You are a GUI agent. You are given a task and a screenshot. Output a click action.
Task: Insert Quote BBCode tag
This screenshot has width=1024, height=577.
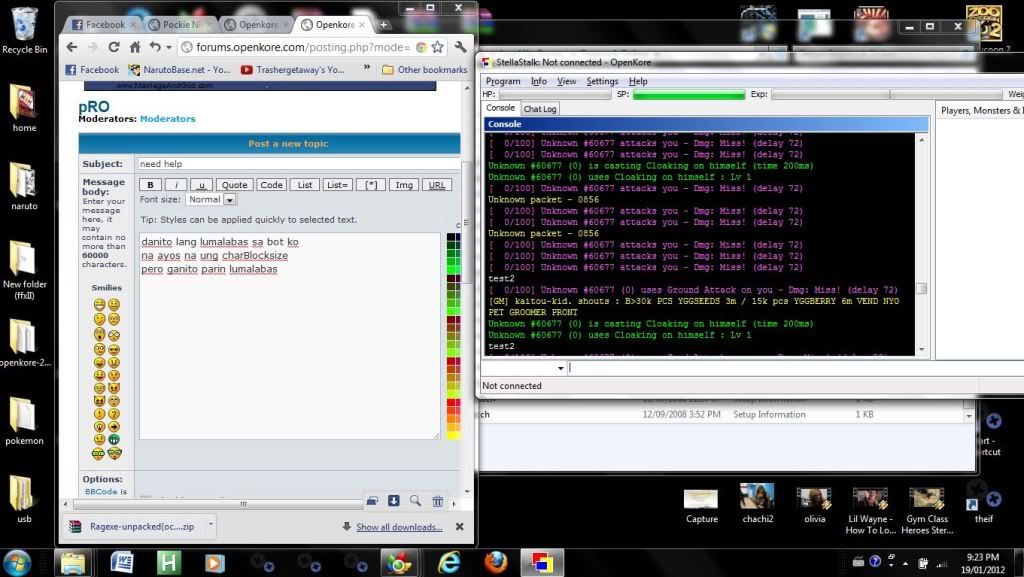[x=234, y=185]
